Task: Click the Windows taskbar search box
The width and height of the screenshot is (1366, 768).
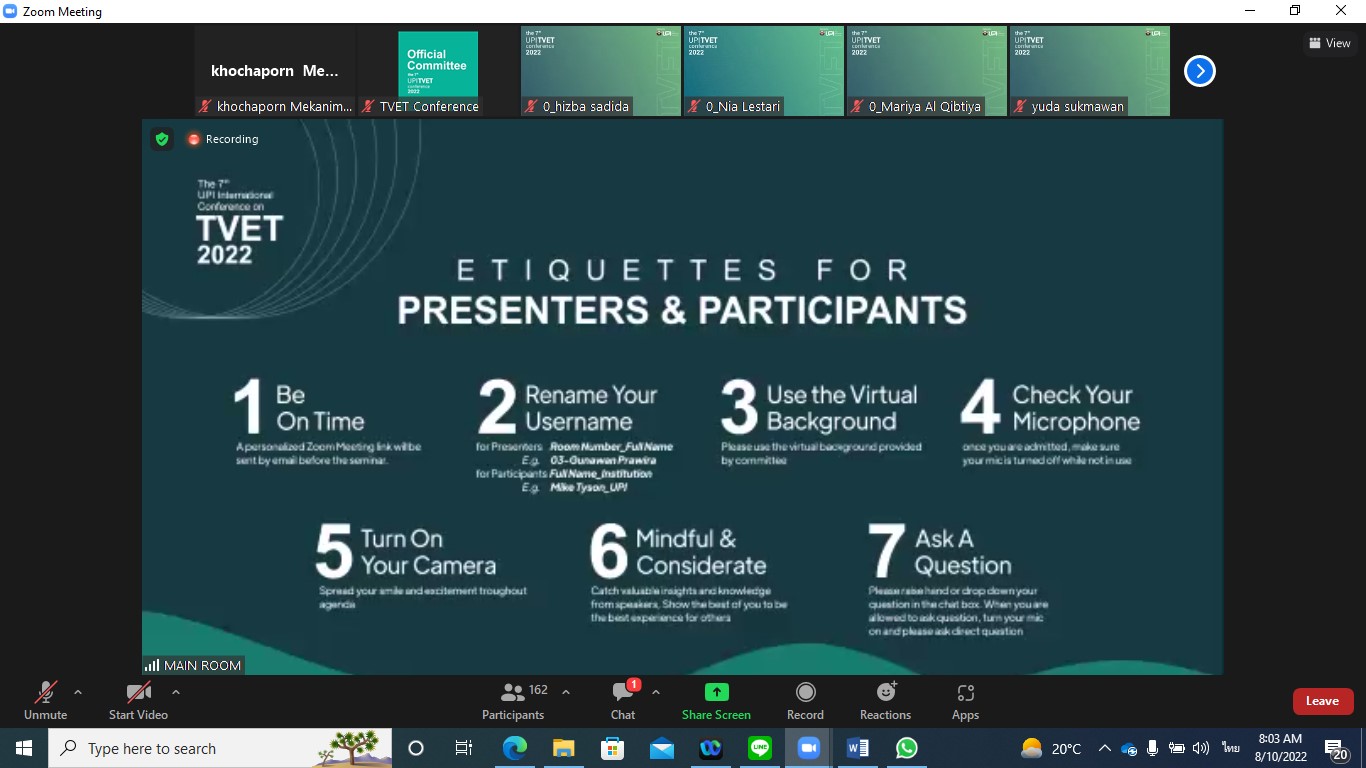Action: (x=220, y=748)
